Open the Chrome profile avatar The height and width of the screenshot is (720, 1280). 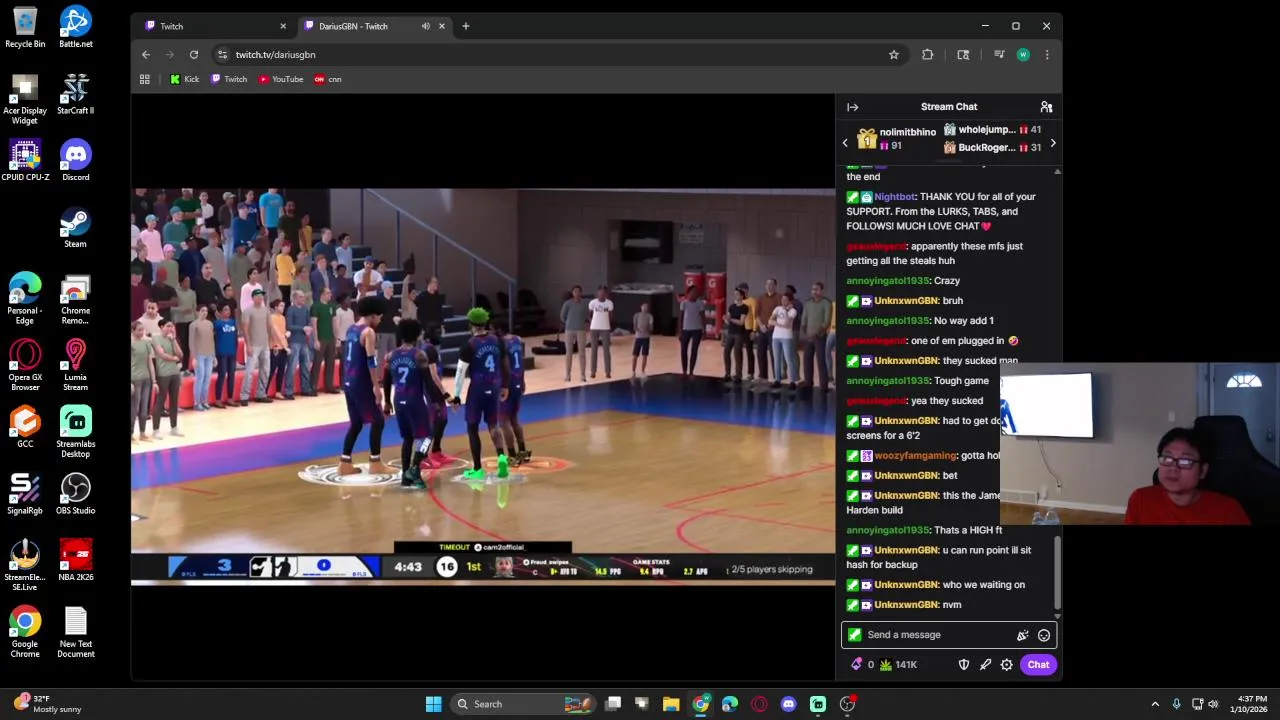click(1023, 55)
